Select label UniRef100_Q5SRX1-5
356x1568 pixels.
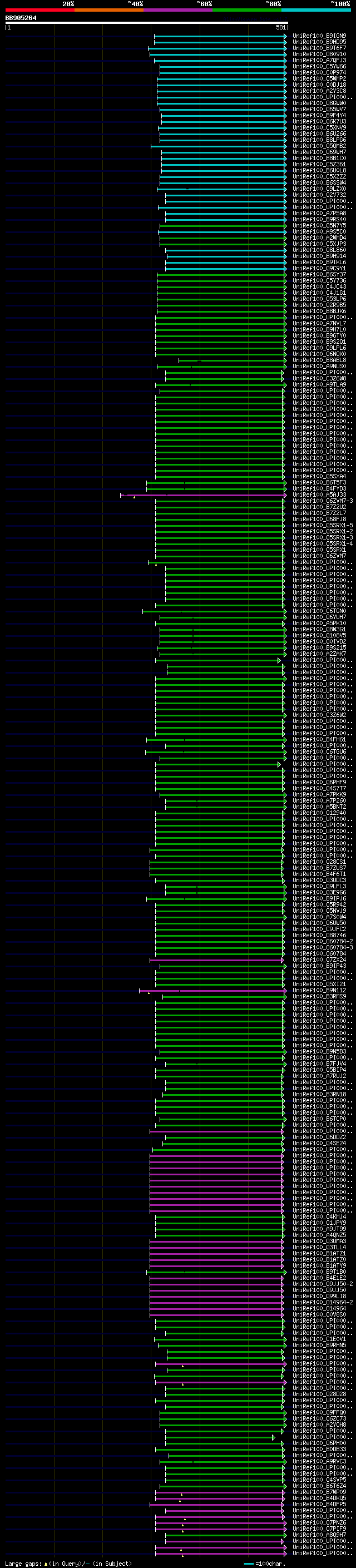(x=323, y=525)
